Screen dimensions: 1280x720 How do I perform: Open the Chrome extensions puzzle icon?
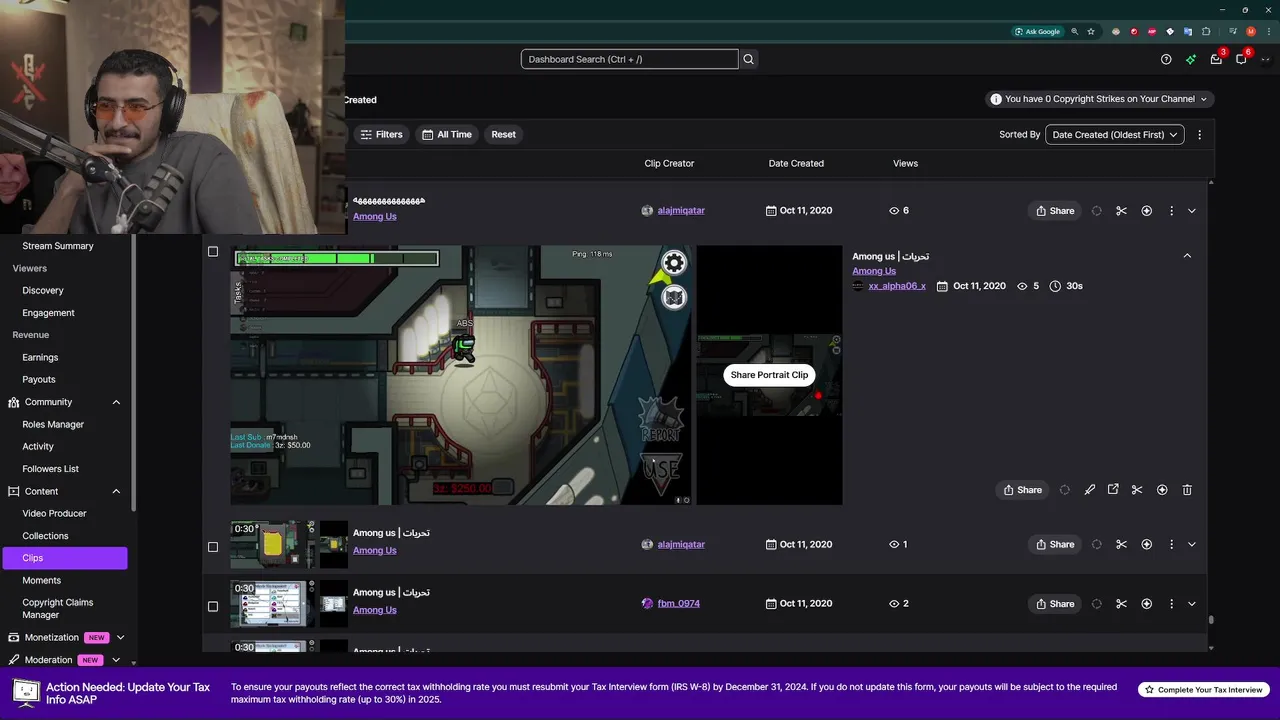point(1206,31)
